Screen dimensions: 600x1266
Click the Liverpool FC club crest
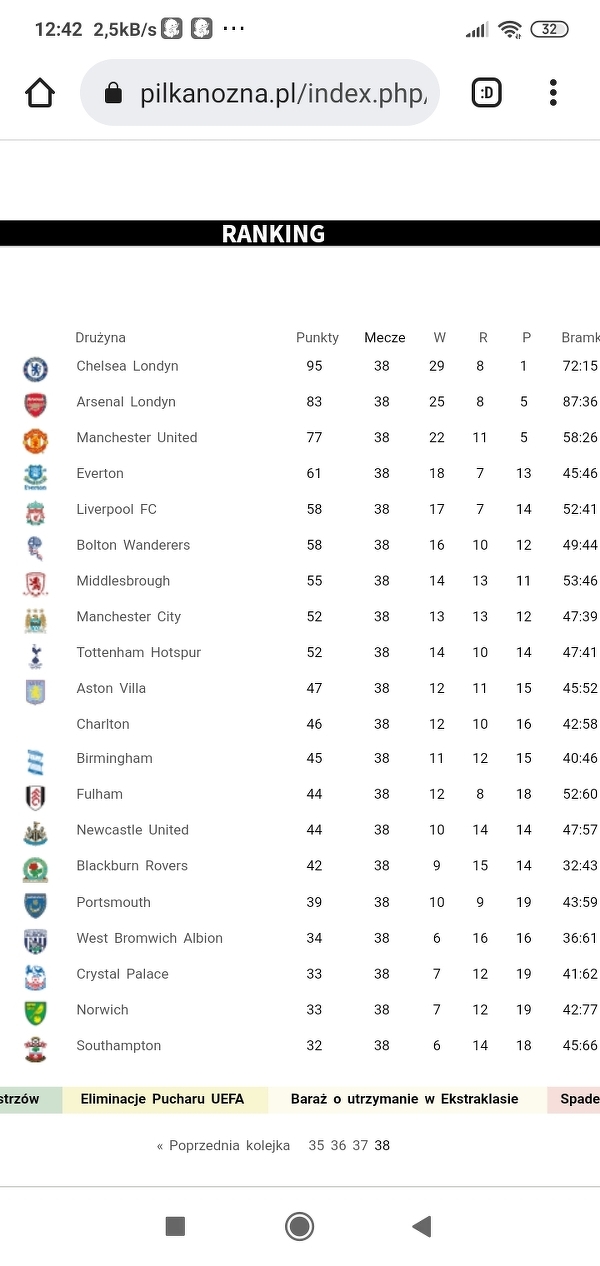35,512
